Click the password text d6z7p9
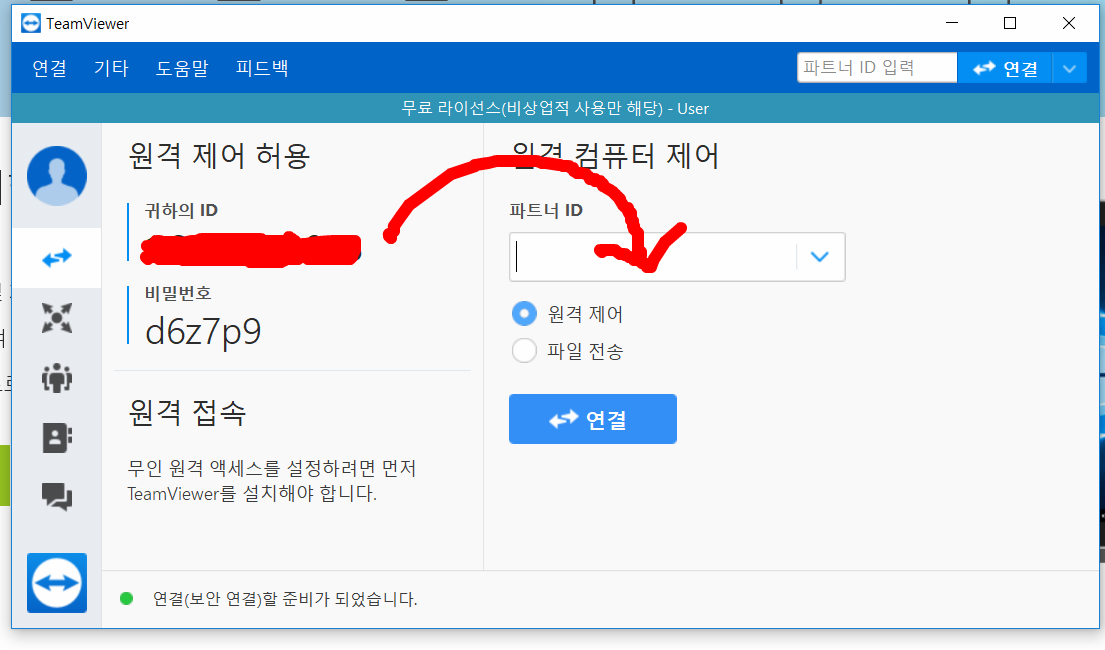This screenshot has width=1105, height=650. click(203, 331)
